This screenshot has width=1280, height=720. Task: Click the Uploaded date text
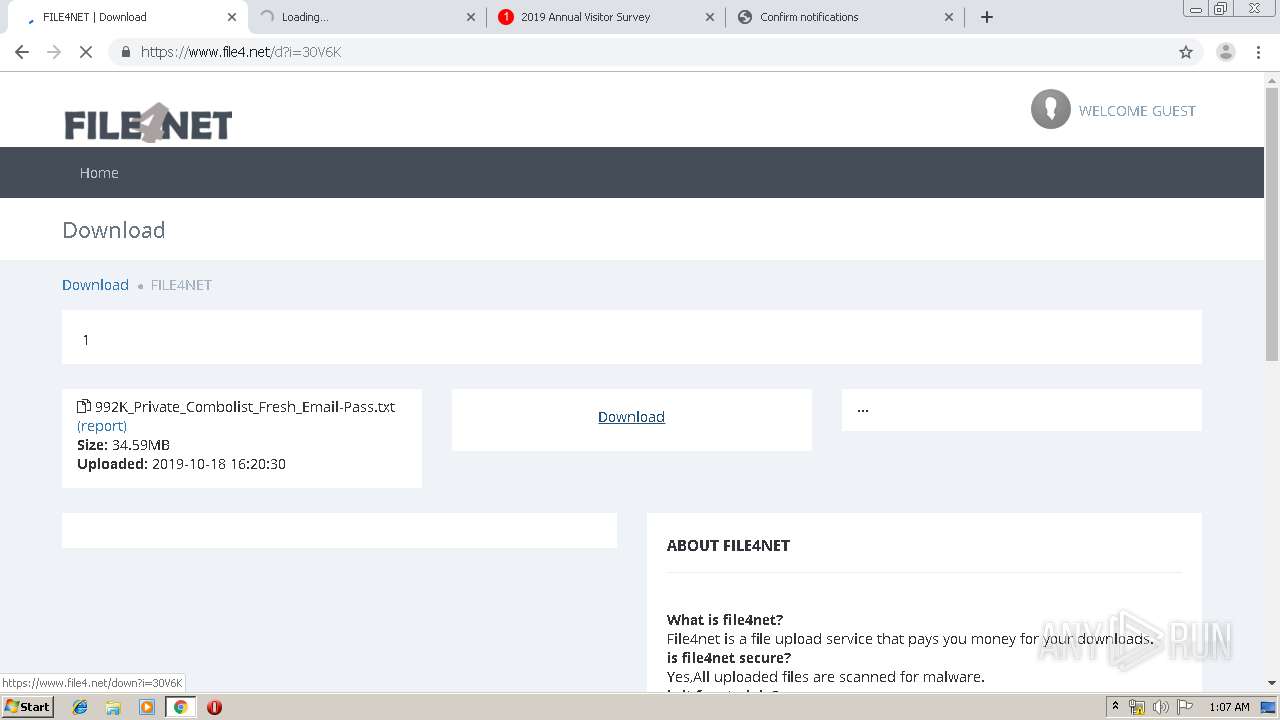[181, 464]
